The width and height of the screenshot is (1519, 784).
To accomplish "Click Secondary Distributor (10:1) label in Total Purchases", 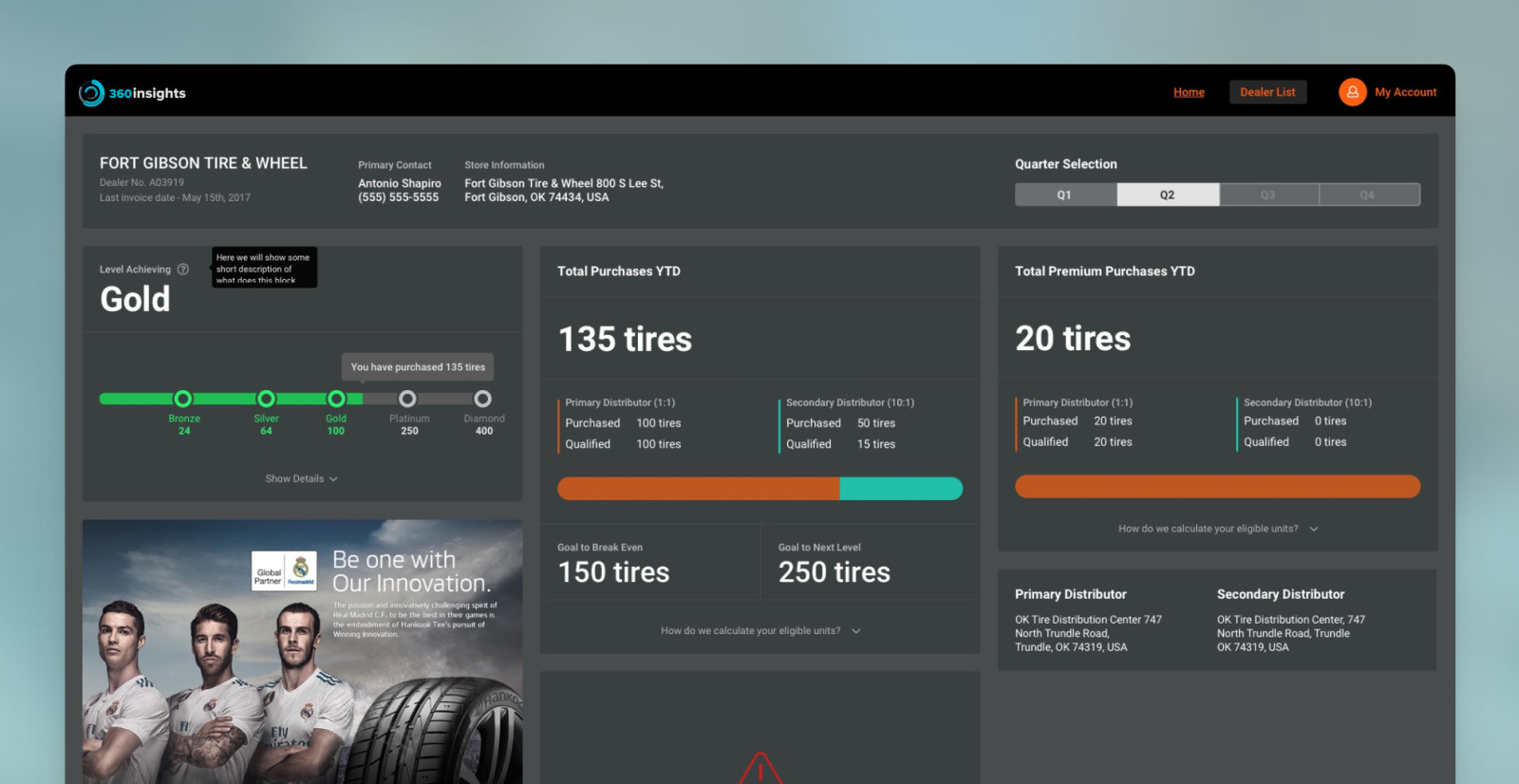I will point(850,402).
